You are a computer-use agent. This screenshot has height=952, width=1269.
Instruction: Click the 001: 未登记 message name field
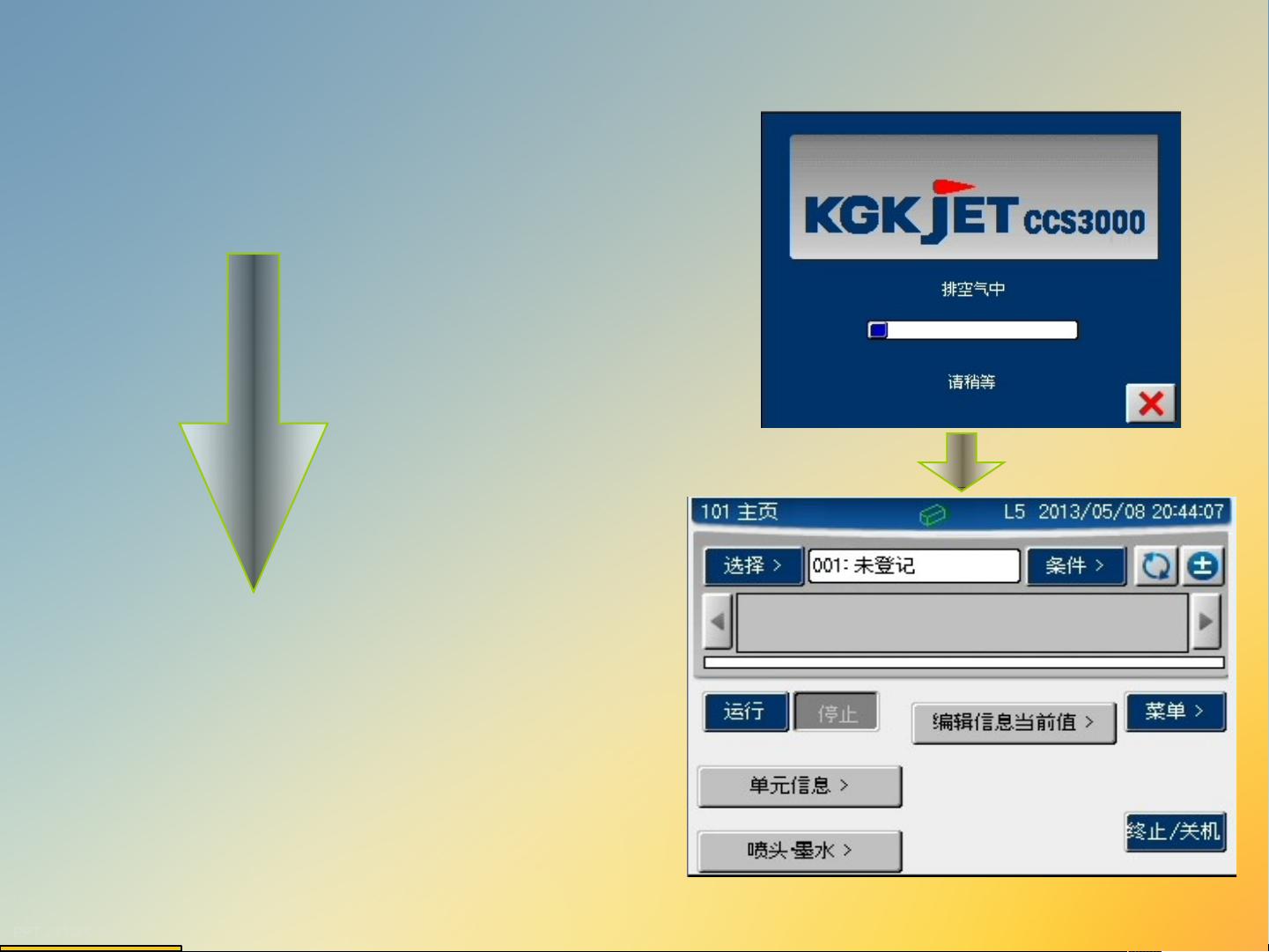pyautogui.click(x=914, y=566)
